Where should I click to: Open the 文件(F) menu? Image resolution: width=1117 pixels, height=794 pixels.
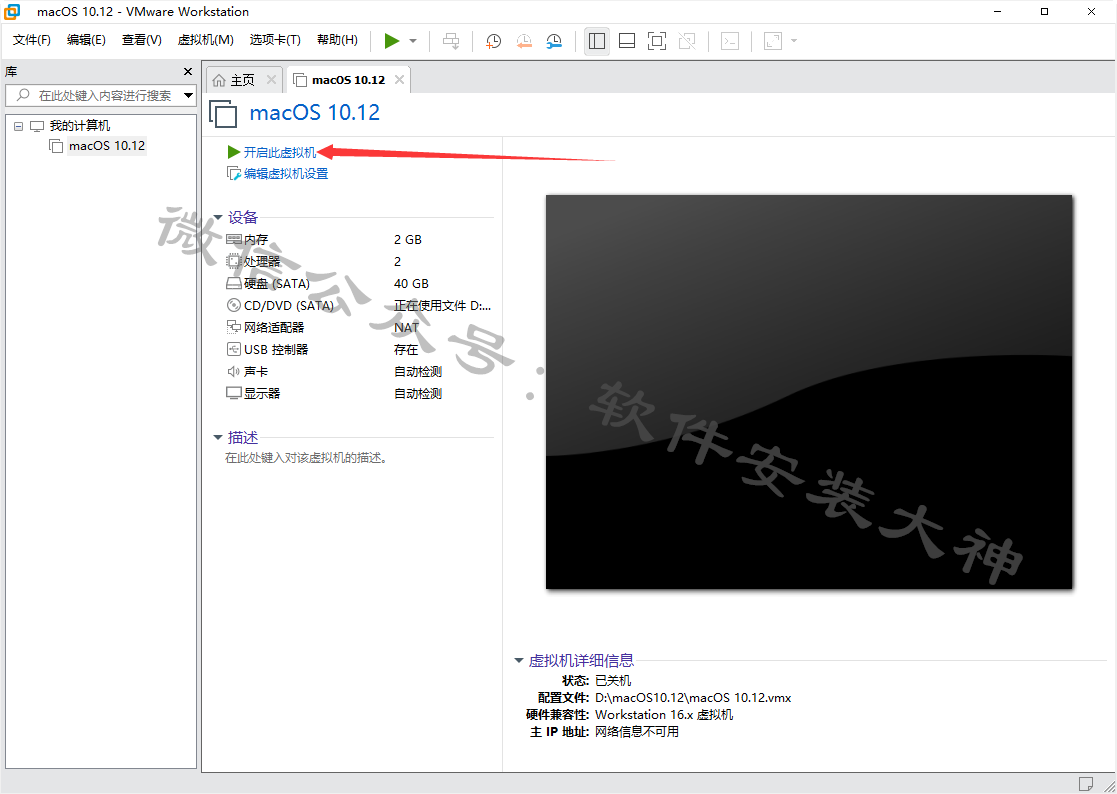point(32,40)
